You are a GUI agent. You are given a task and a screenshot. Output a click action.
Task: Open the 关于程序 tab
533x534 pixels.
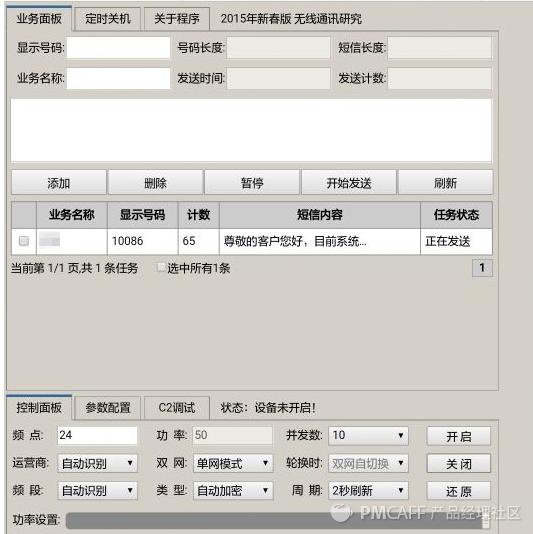[177, 19]
